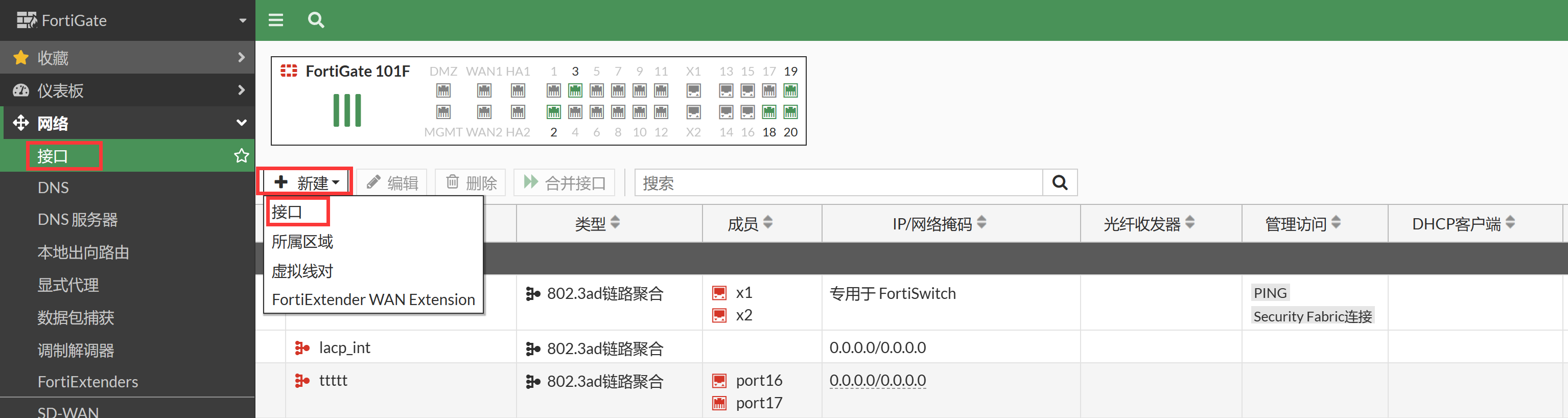Click the hamburger menu icon in header
1568x418 pixels.
[x=276, y=20]
